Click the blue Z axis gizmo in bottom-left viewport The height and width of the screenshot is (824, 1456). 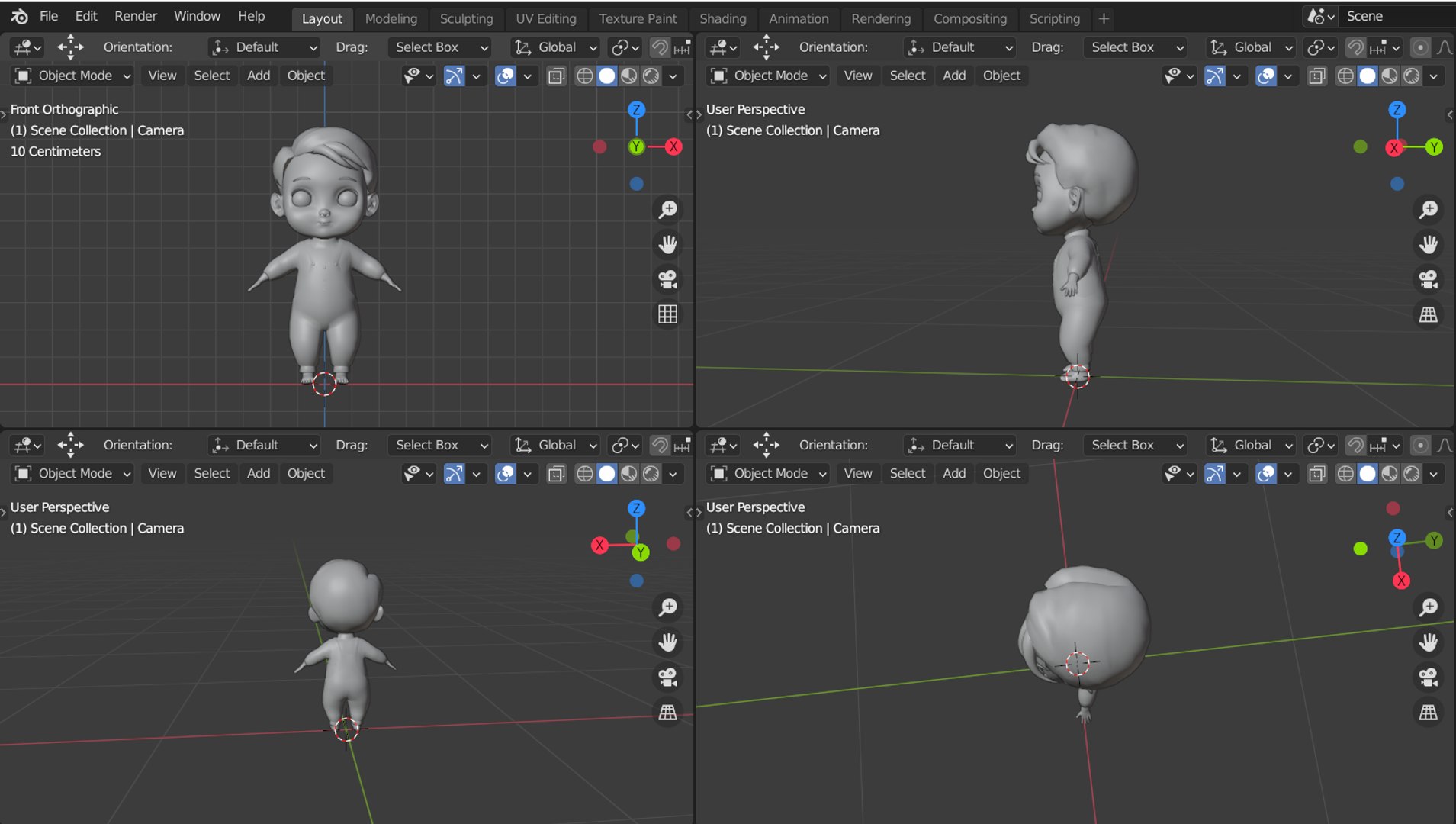click(636, 508)
